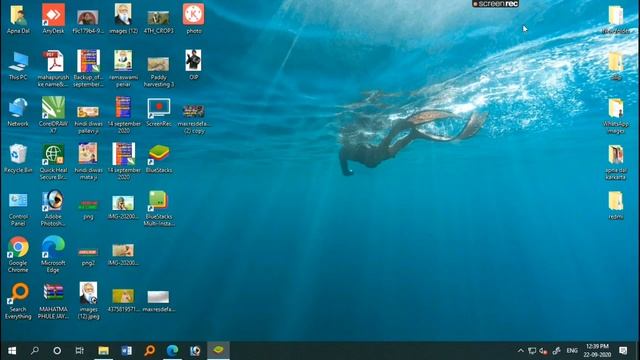Open the AnyDesk desktop shortcut
The image size is (640, 360).
point(53,18)
